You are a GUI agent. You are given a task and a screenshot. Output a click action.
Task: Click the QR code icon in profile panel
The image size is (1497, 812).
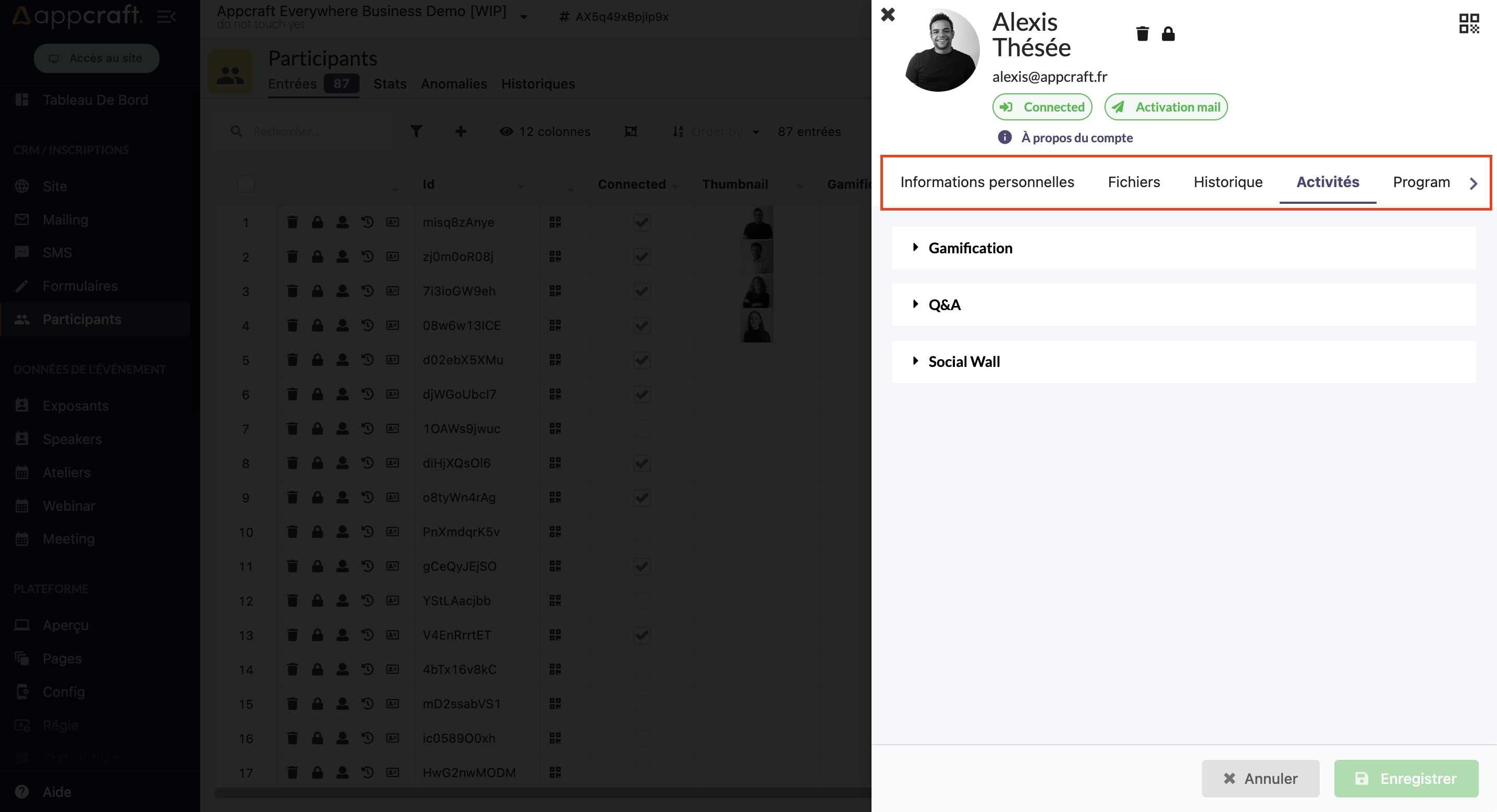(1468, 24)
